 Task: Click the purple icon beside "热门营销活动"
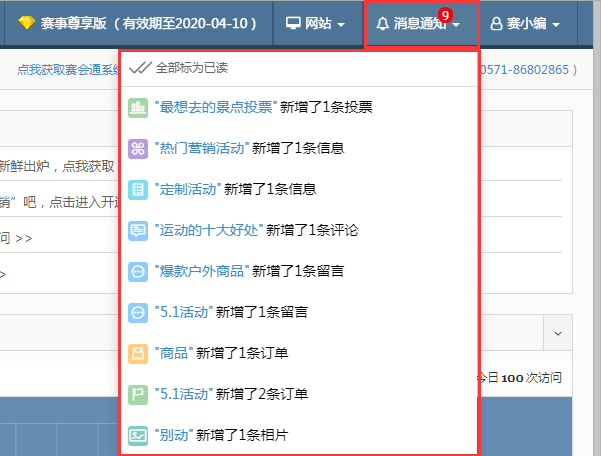pos(138,148)
